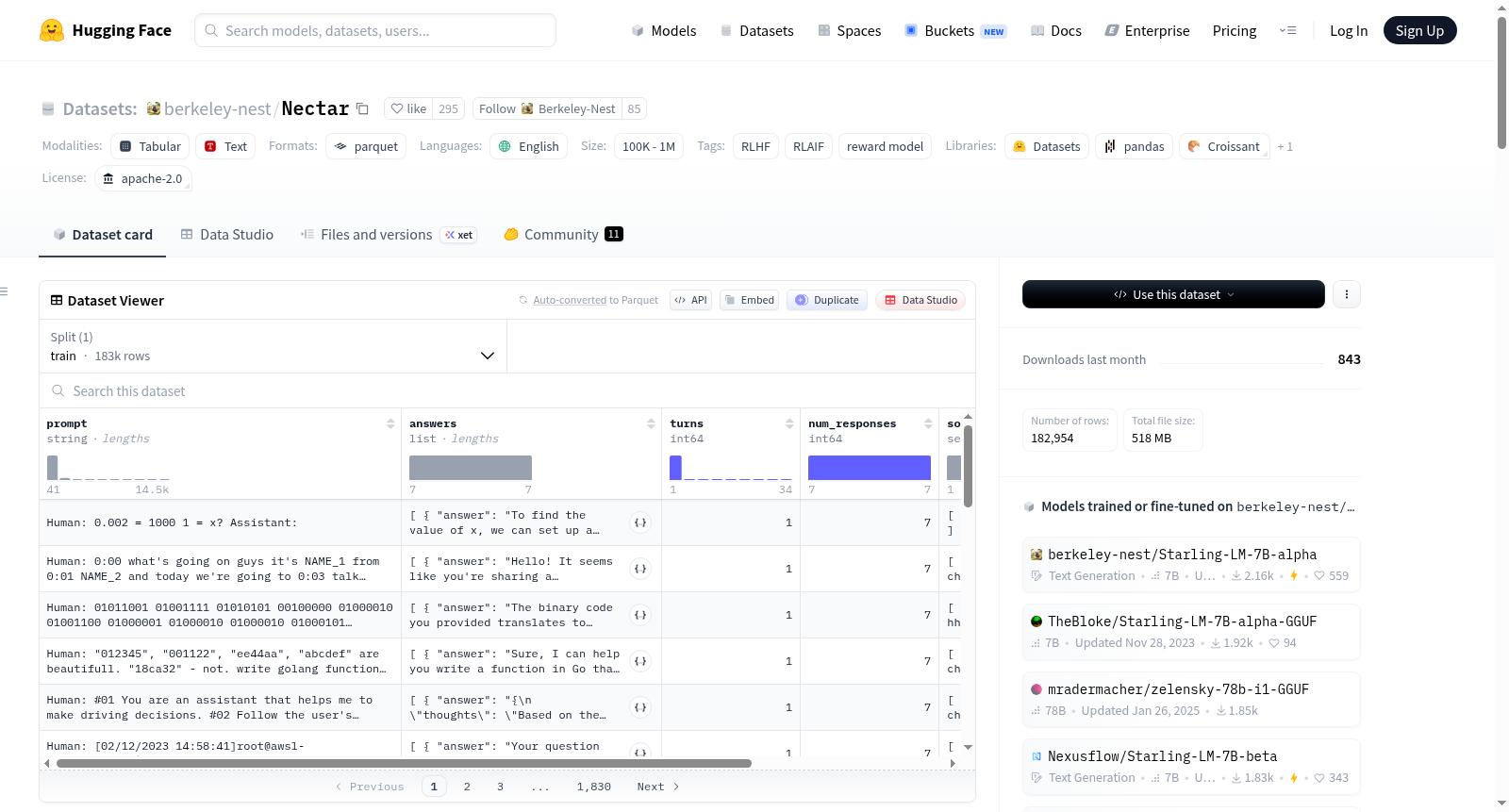
Task: Open Buckets in the top navigation
Action: [955, 31]
